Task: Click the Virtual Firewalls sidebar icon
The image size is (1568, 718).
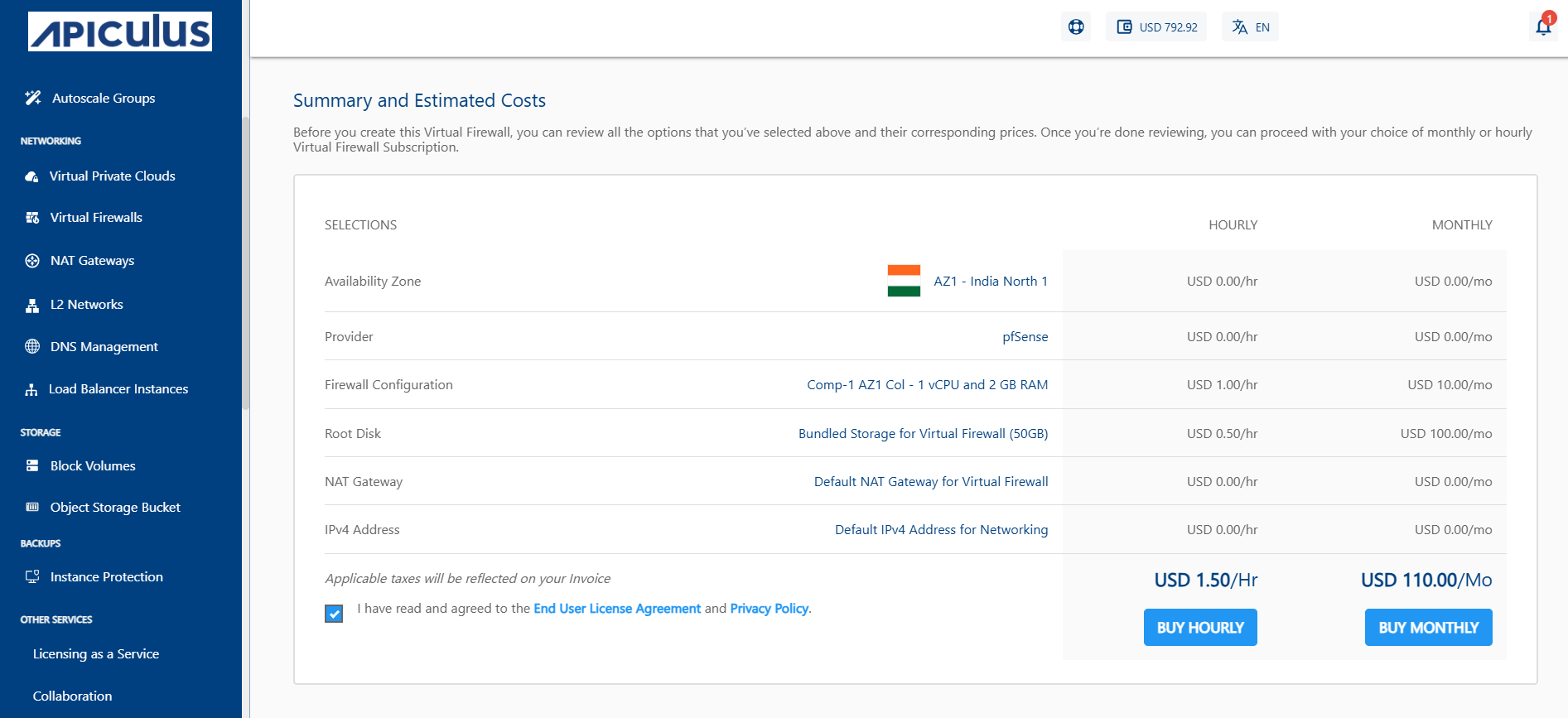Action: click(x=32, y=218)
